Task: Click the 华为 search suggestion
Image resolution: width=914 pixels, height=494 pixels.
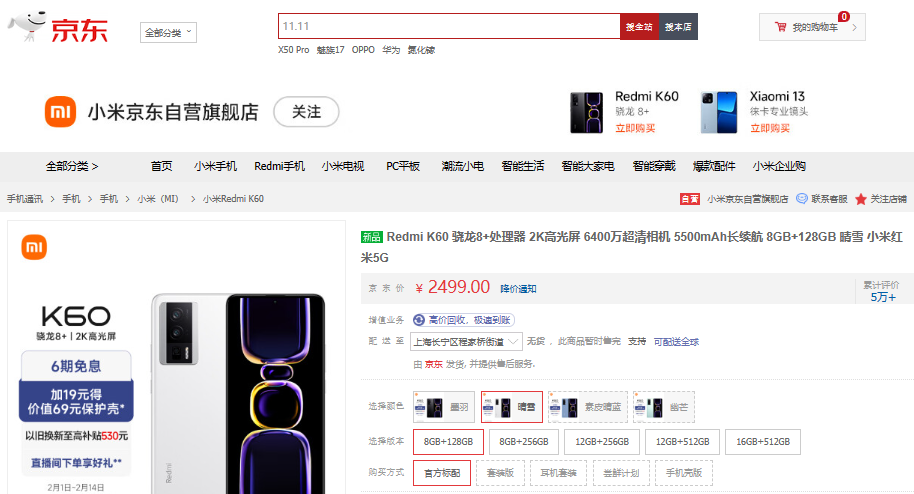Action: (391, 50)
